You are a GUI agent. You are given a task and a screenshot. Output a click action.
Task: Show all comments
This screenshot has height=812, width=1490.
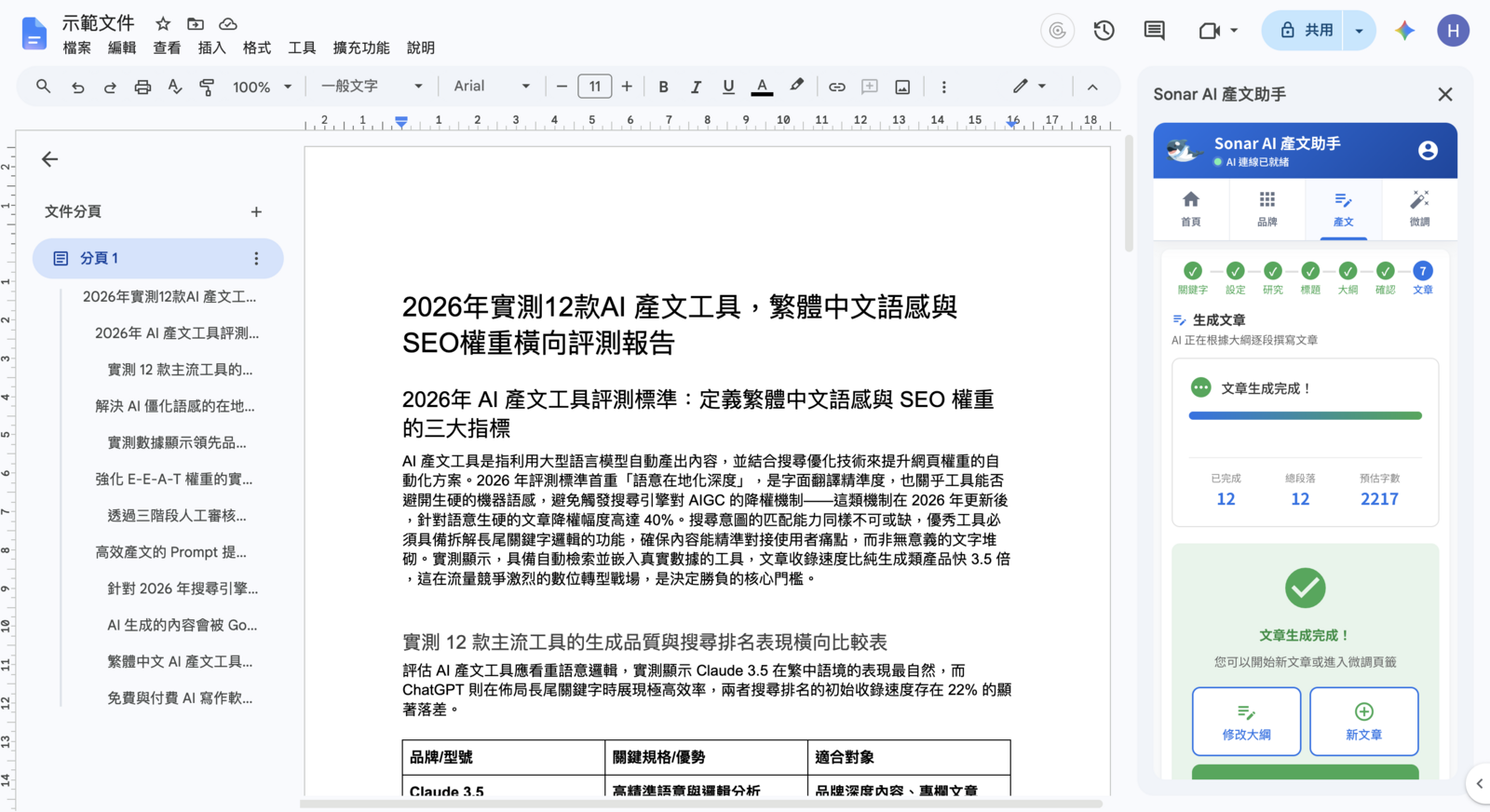(x=1154, y=31)
